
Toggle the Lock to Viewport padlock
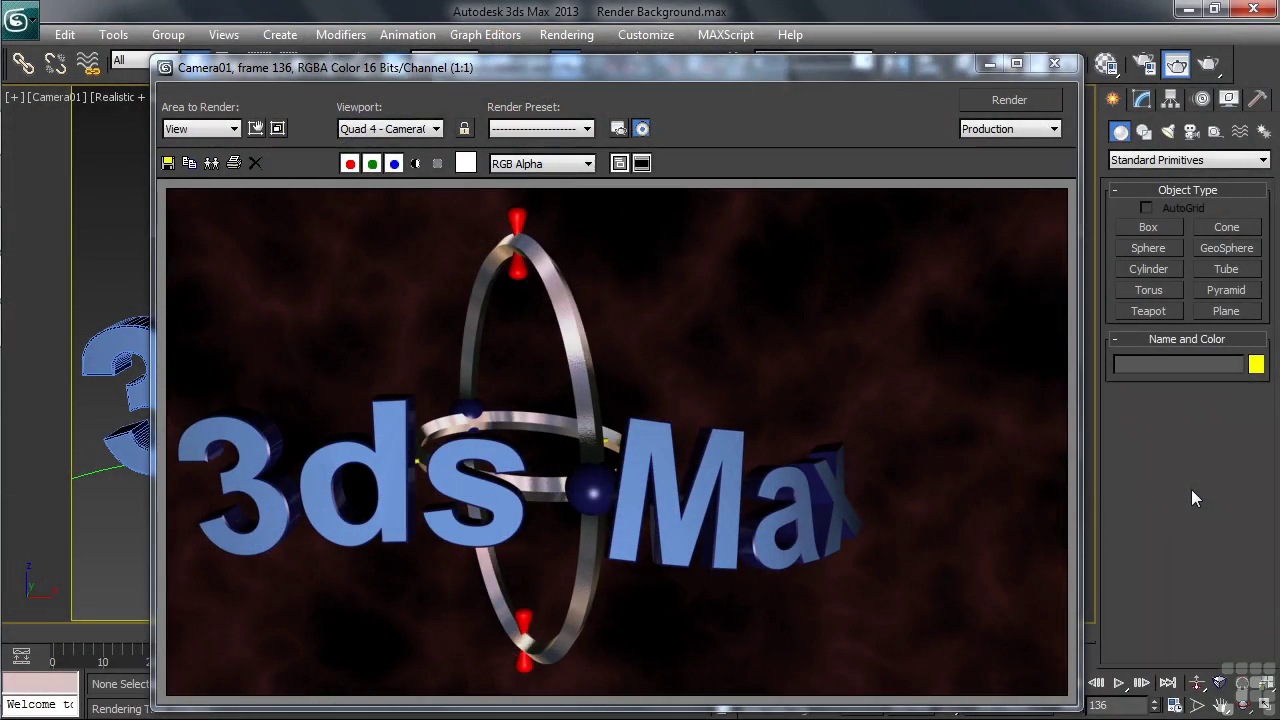(x=464, y=128)
